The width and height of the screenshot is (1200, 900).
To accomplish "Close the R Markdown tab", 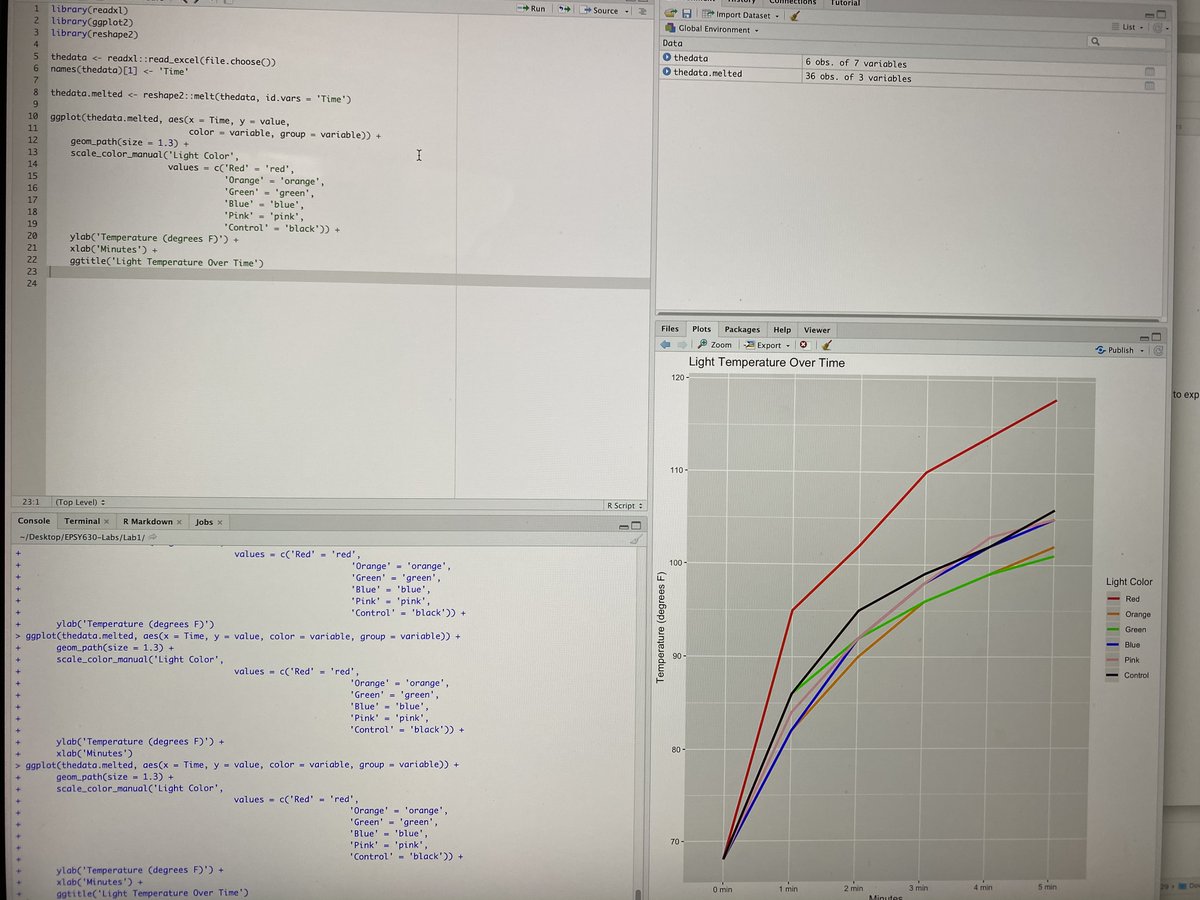I will pos(179,522).
